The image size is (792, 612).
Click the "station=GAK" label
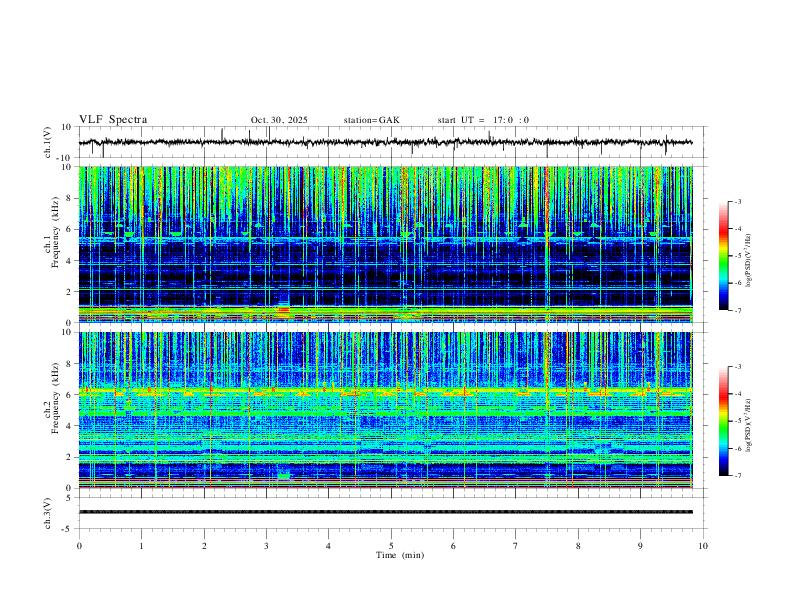371,120
